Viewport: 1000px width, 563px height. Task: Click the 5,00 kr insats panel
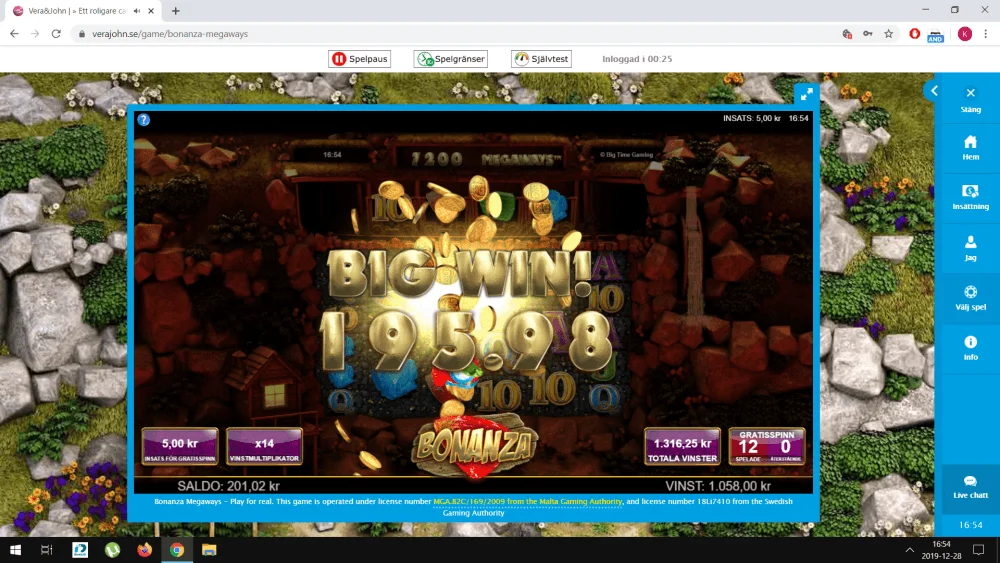coord(180,446)
